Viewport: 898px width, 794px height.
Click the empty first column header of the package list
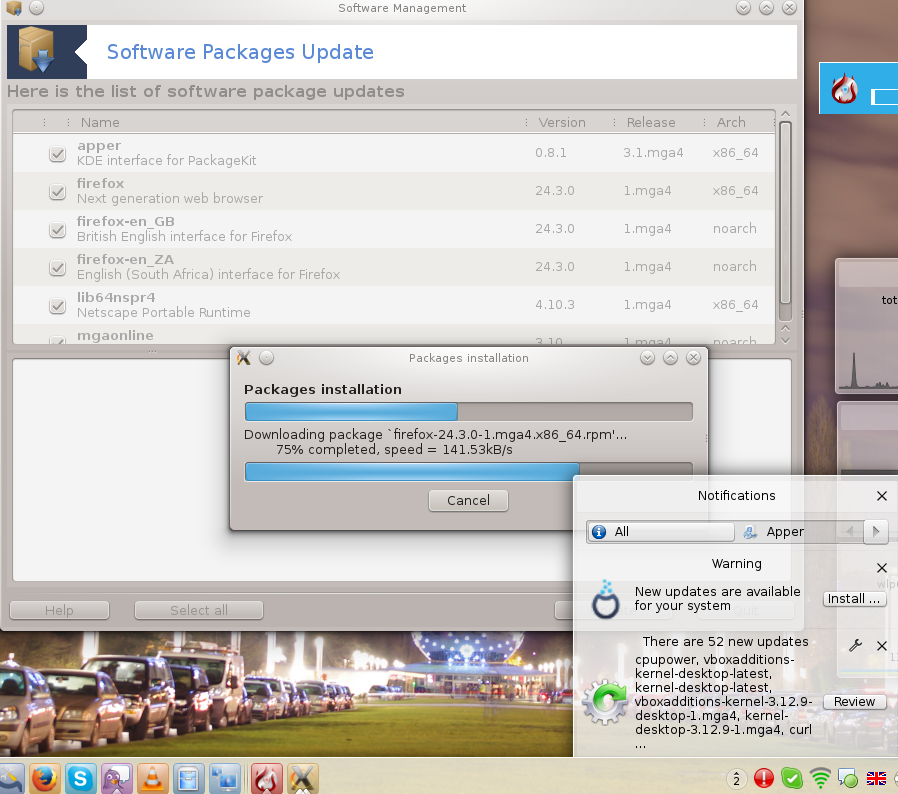coord(29,123)
